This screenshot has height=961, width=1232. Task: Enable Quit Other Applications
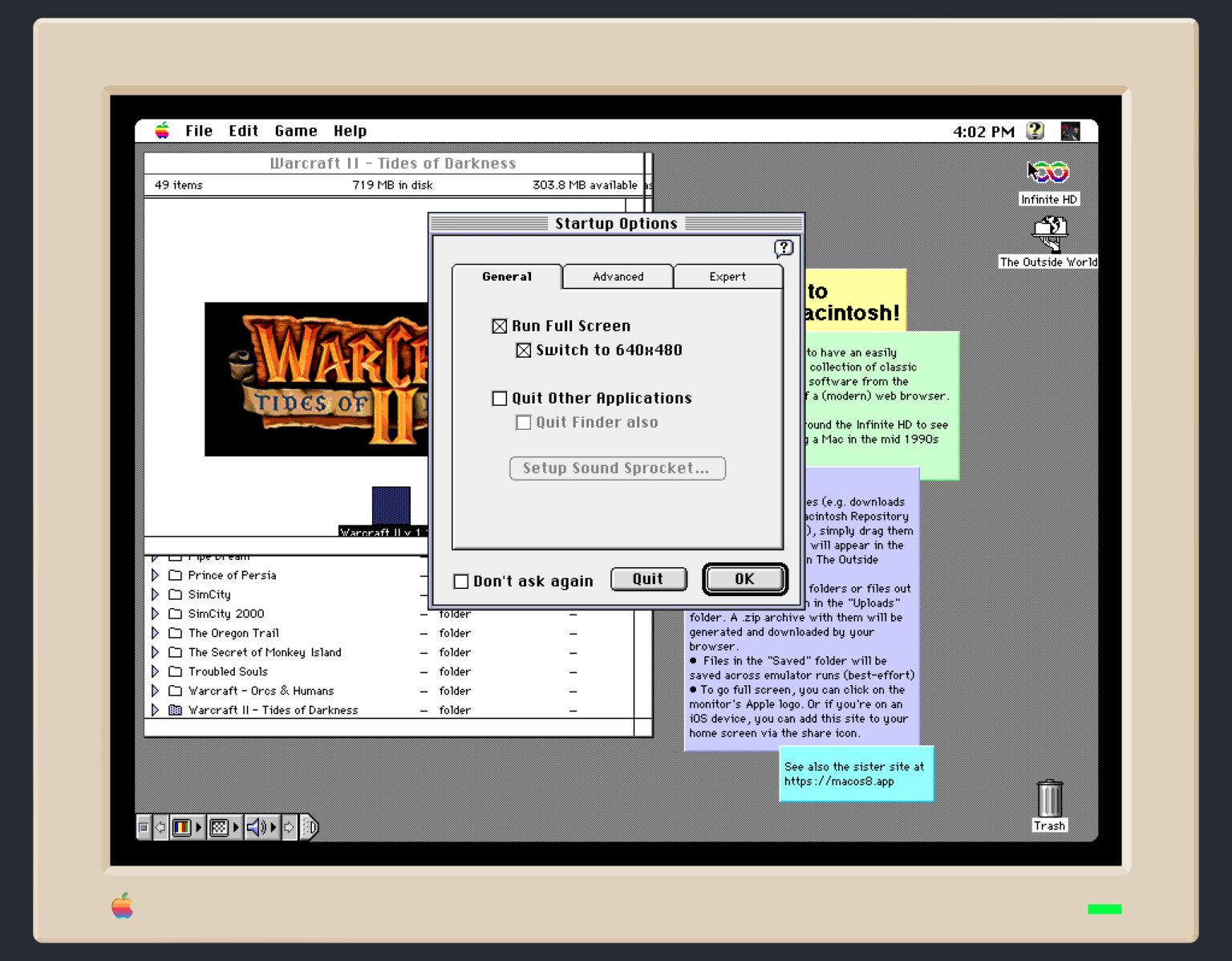(x=499, y=398)
